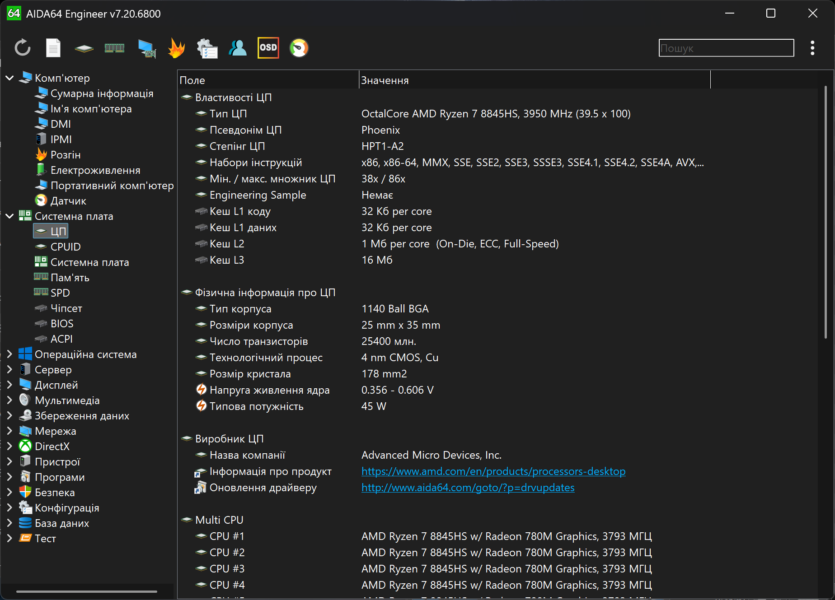The width and height of the screenshot is (835, 600).
Task: Click the База даних icon
Action: click(25, 523)
